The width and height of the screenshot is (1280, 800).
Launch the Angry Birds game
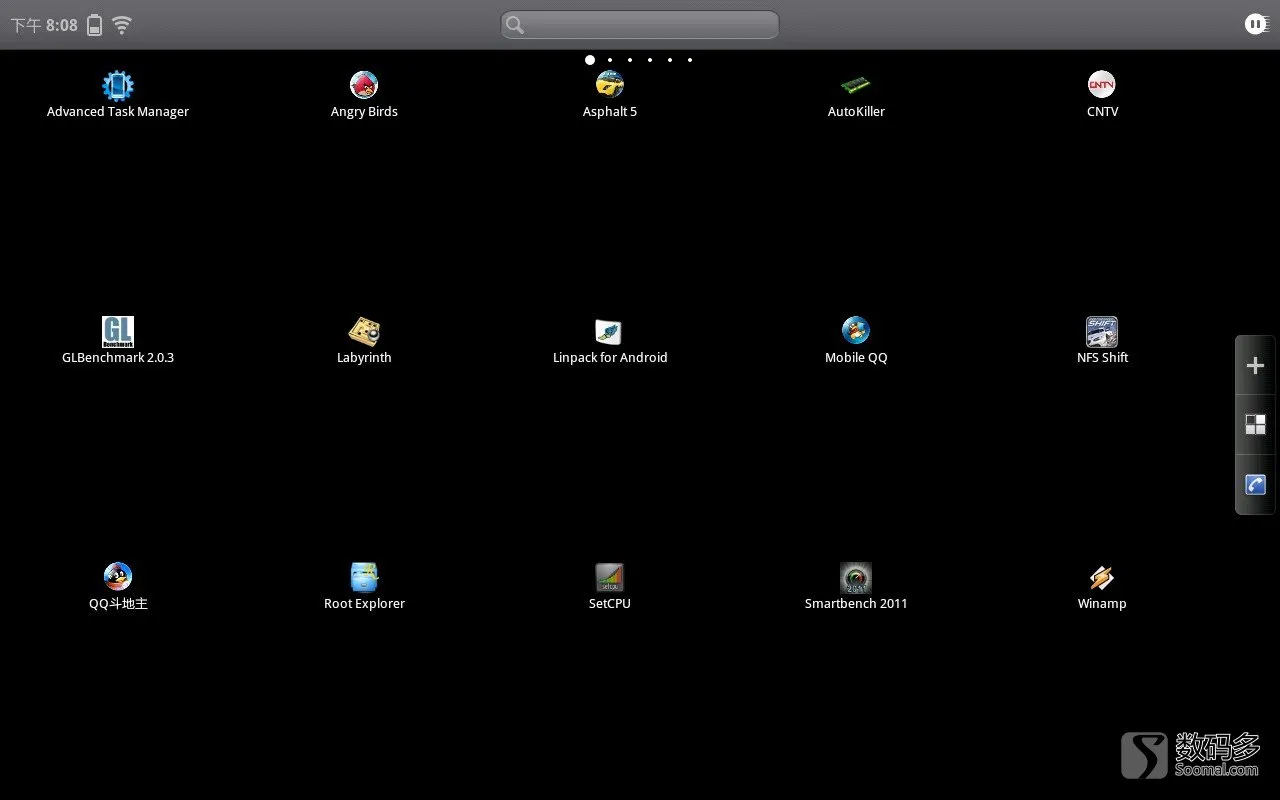[364, 95]
